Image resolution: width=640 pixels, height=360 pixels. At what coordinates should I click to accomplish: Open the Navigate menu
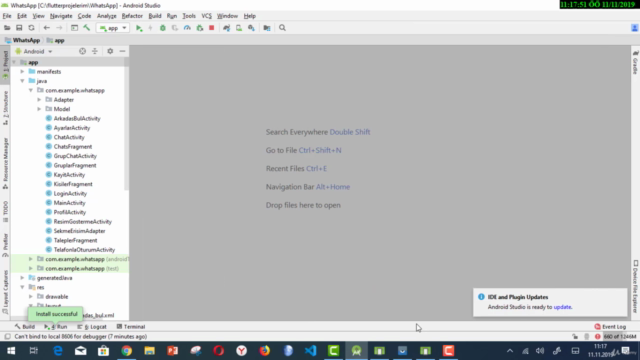61,16
